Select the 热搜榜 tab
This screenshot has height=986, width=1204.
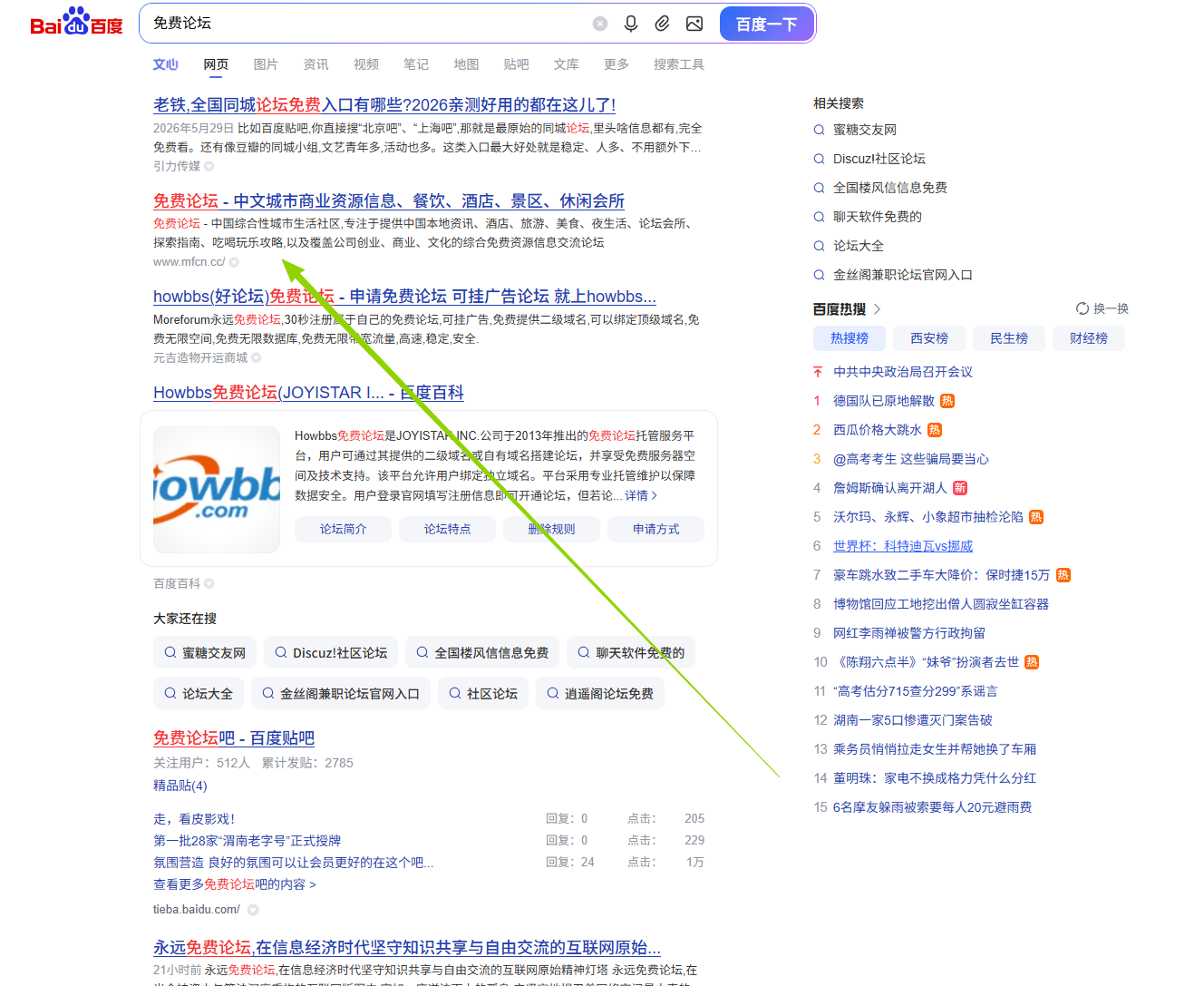[850, 338]
